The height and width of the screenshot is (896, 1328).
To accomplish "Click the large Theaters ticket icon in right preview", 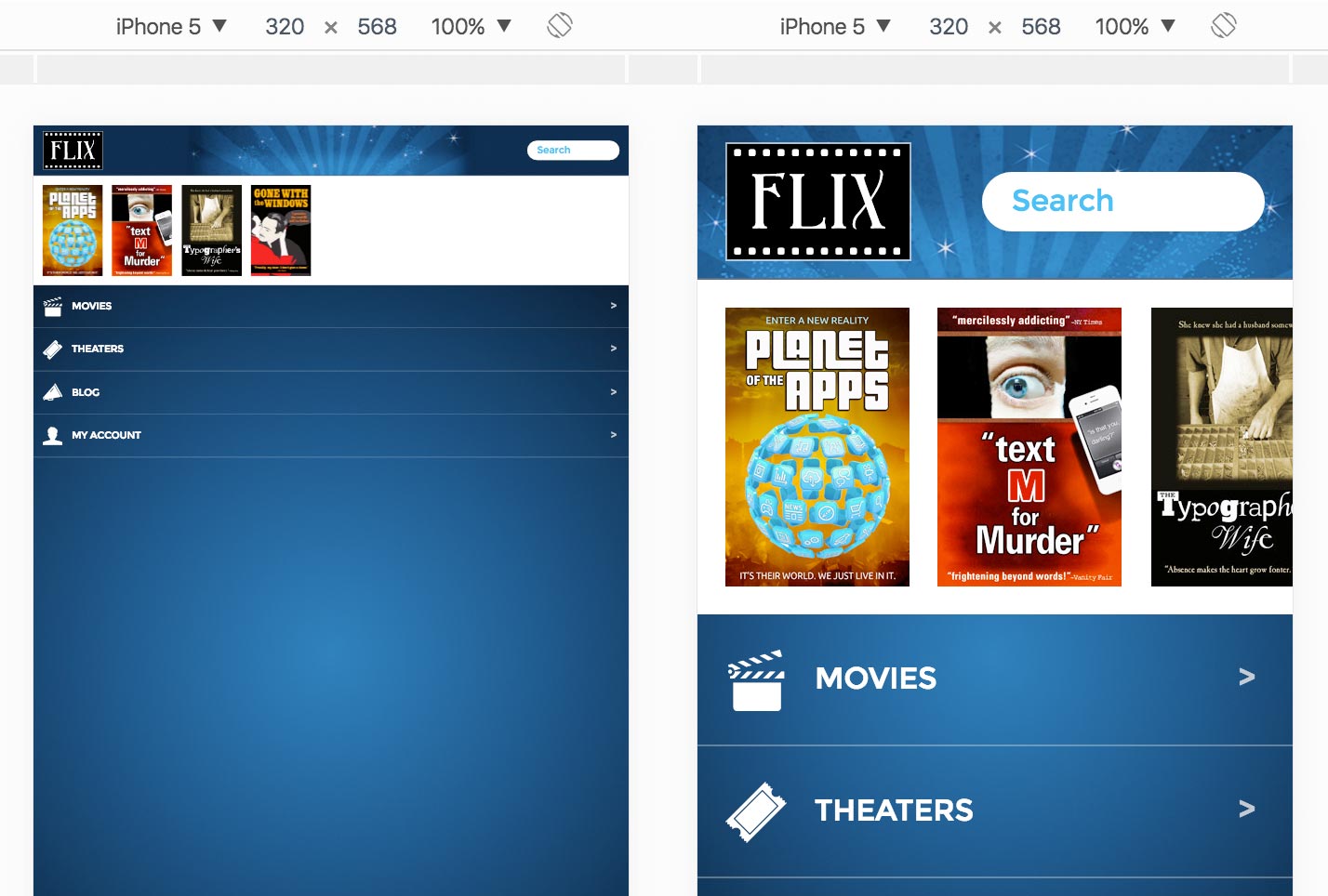I will point(755,811).
